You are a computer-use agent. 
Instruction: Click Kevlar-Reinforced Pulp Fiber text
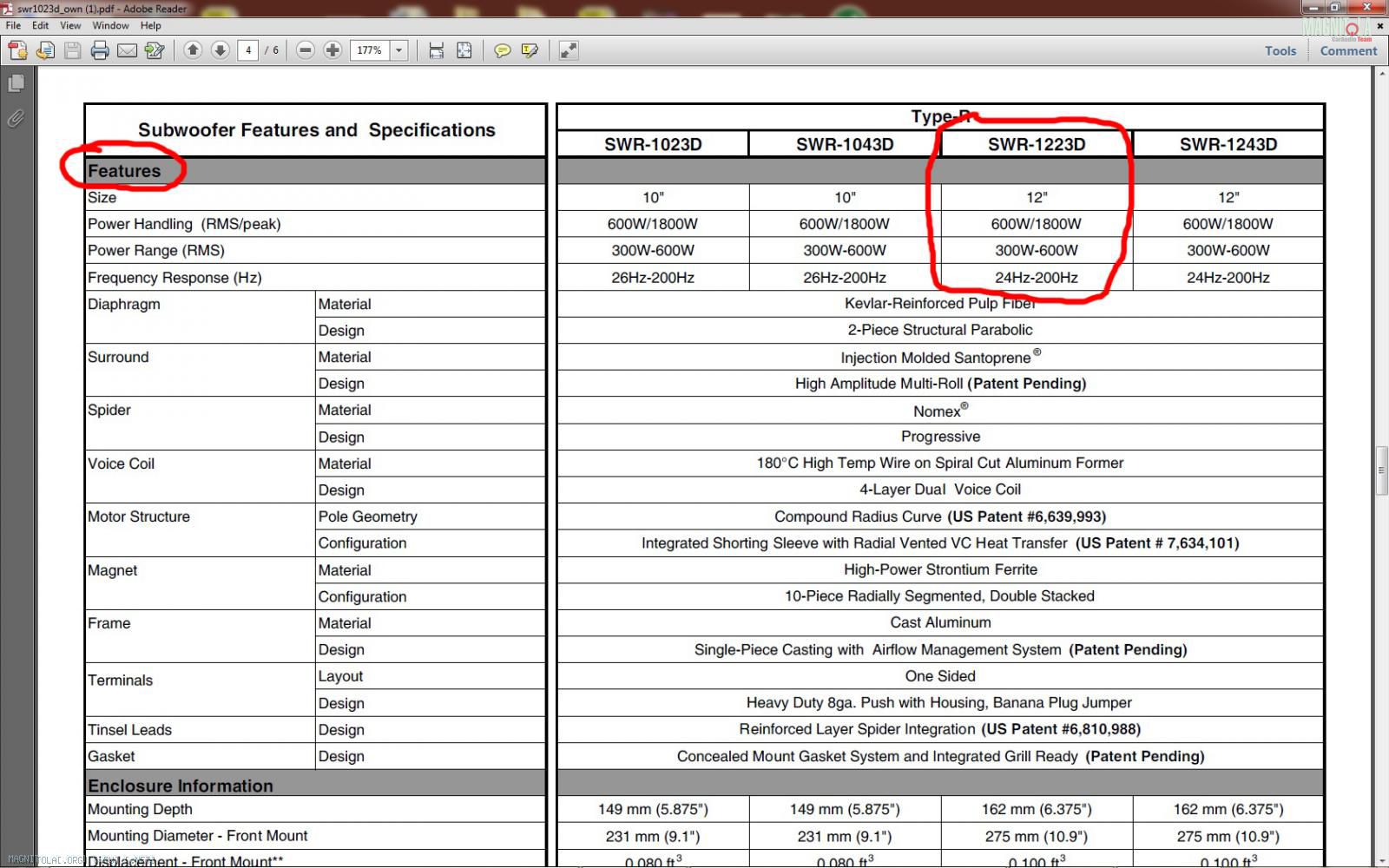[940, 304]
